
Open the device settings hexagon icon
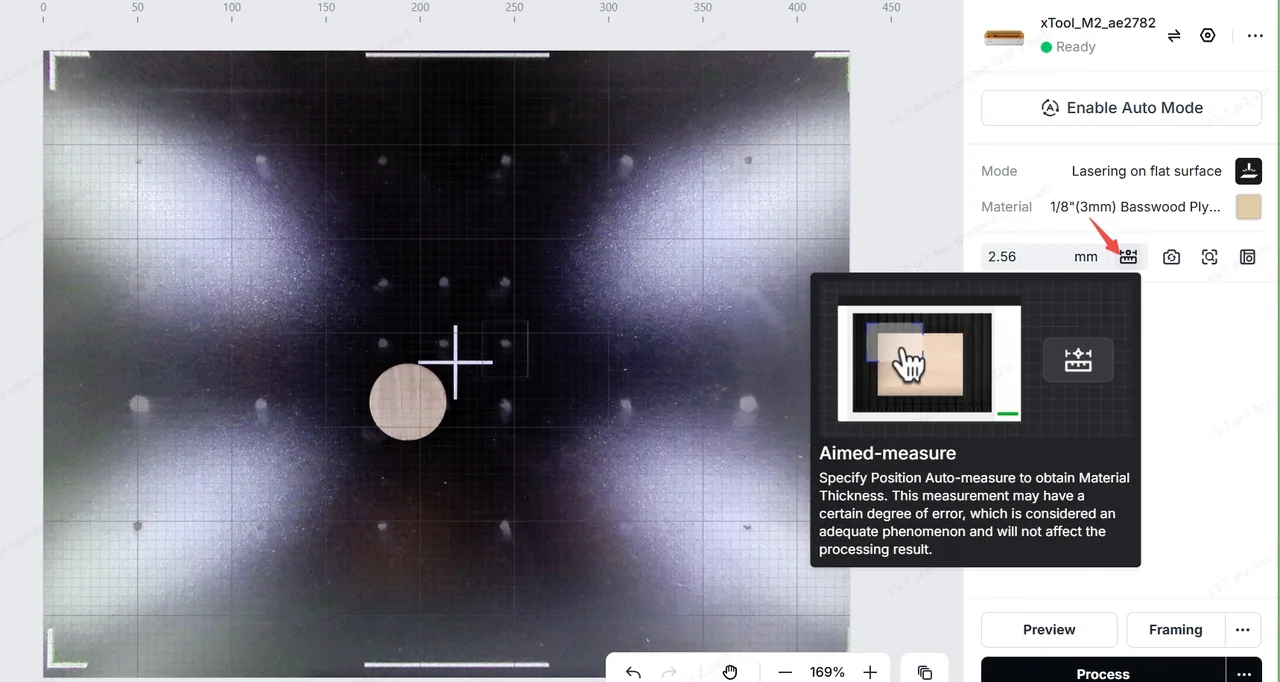point(1208,35)
